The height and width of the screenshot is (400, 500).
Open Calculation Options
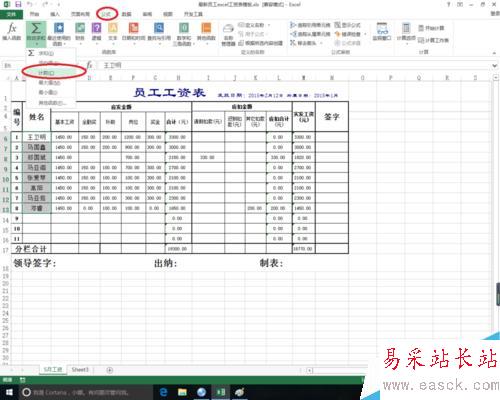[406, 32]
